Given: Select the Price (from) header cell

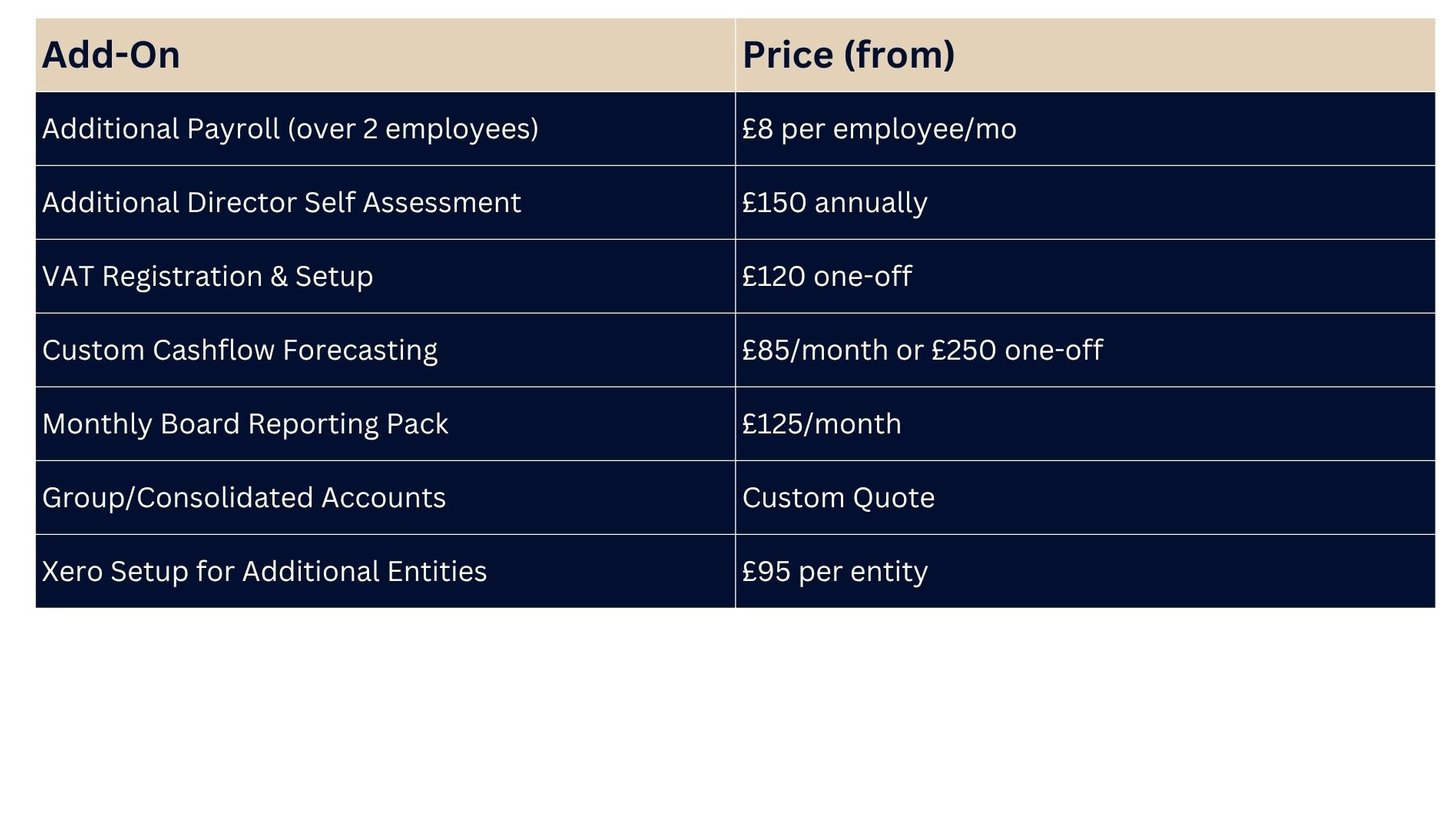Looking at the screenshot, I should point(848,55).
